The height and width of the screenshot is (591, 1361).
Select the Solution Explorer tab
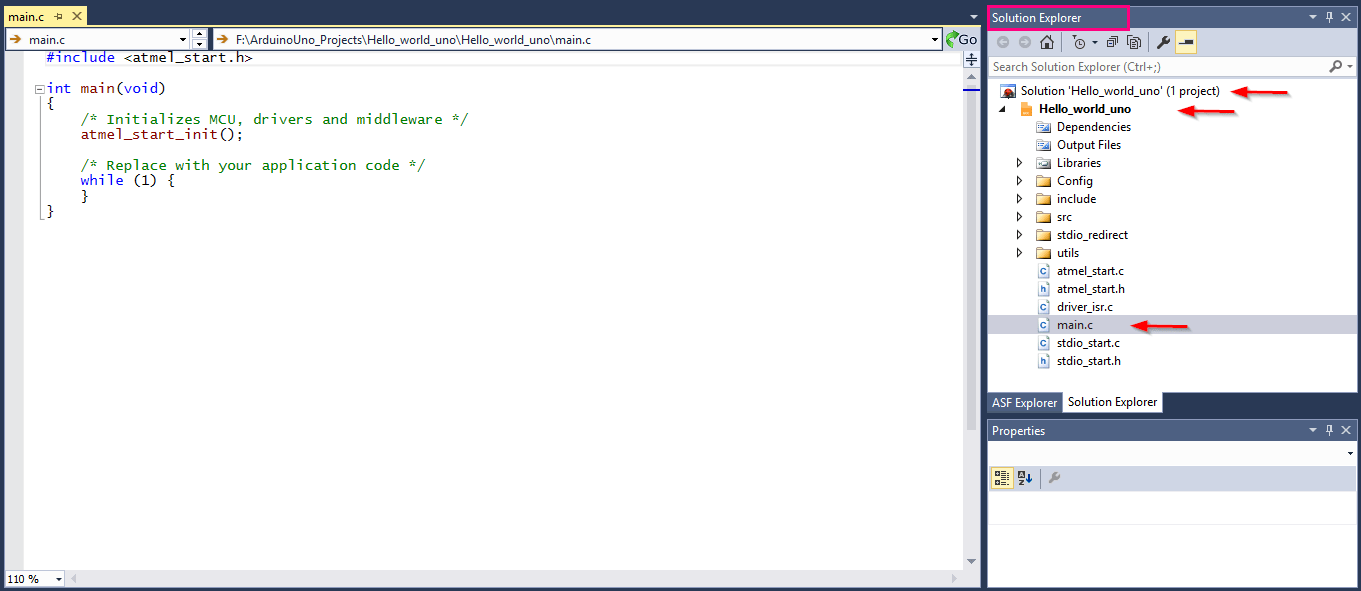1112,402
